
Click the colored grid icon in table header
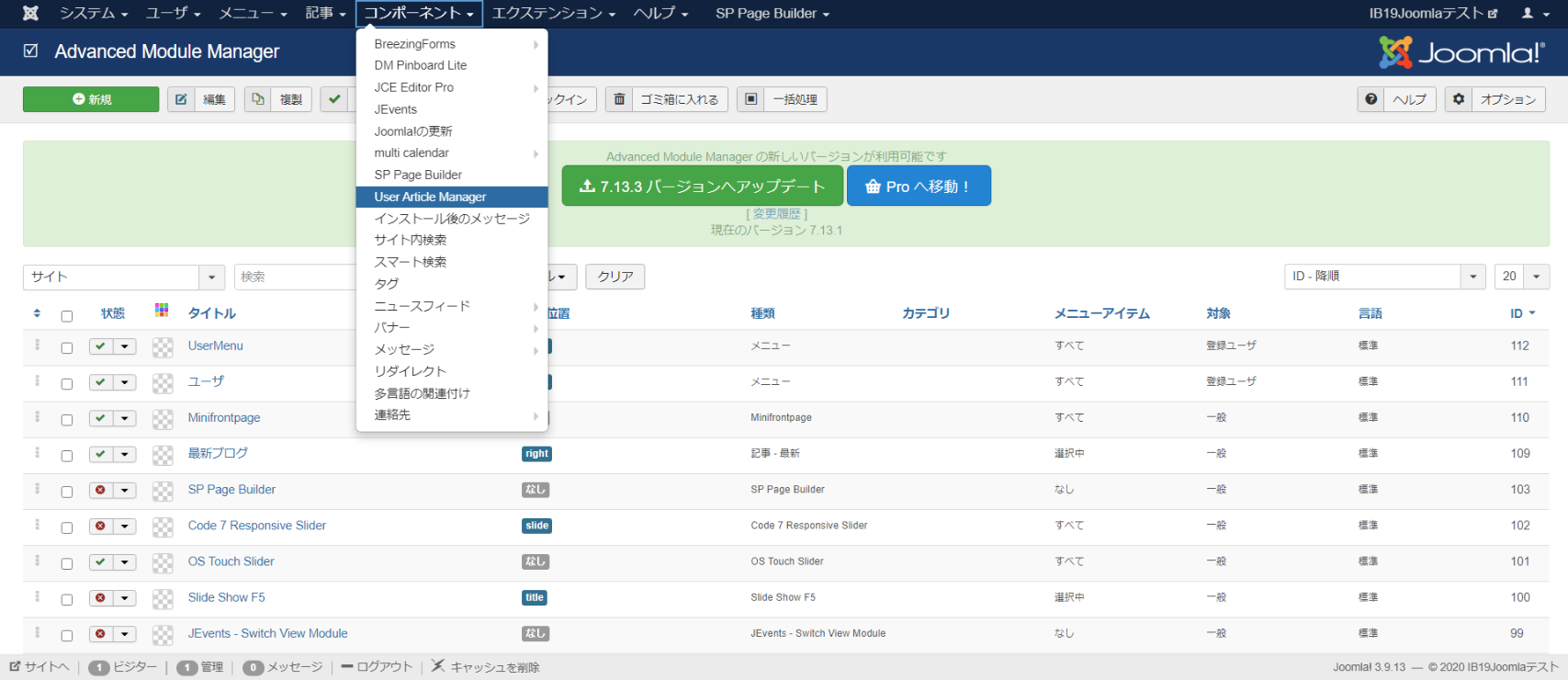coord(162,311)
